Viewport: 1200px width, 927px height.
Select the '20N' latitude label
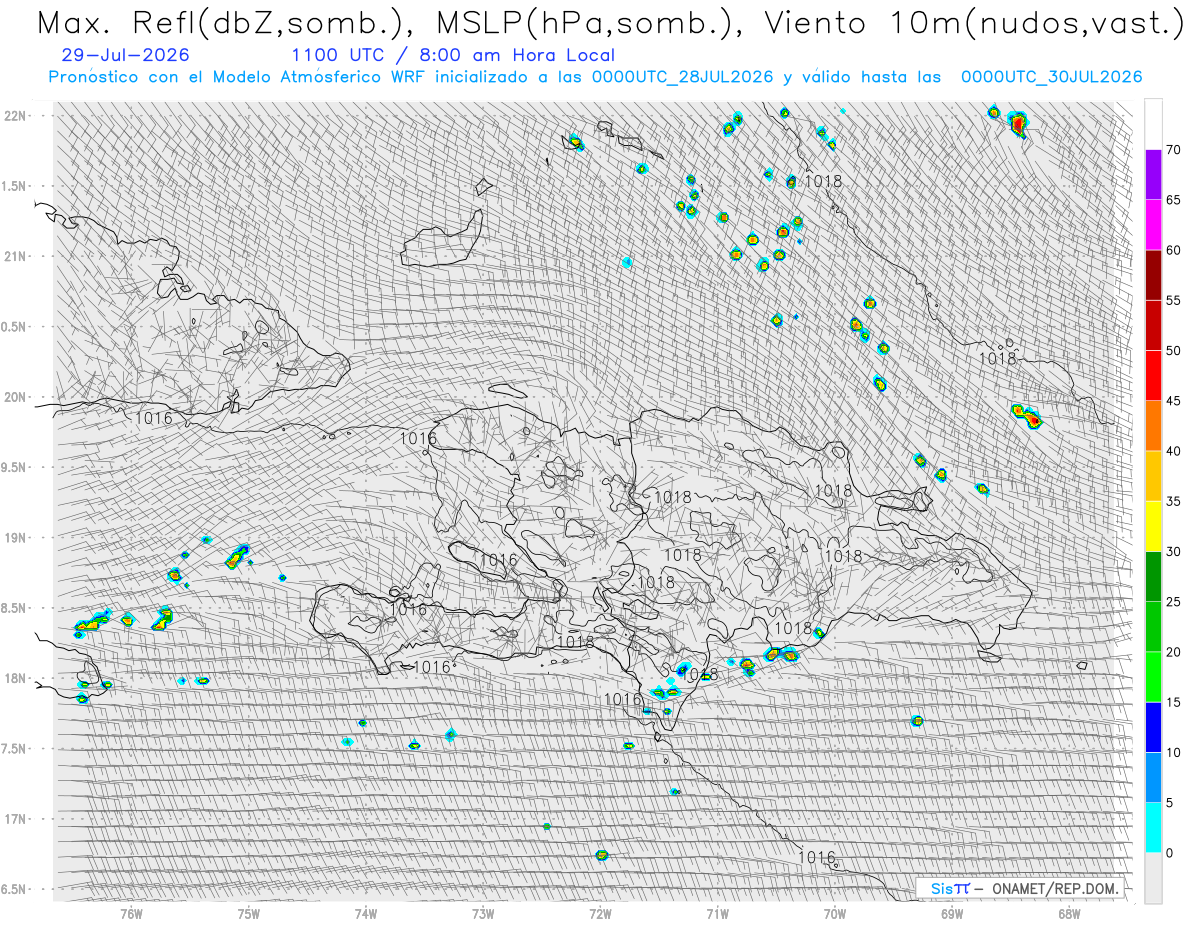click(x=17, y=397)
